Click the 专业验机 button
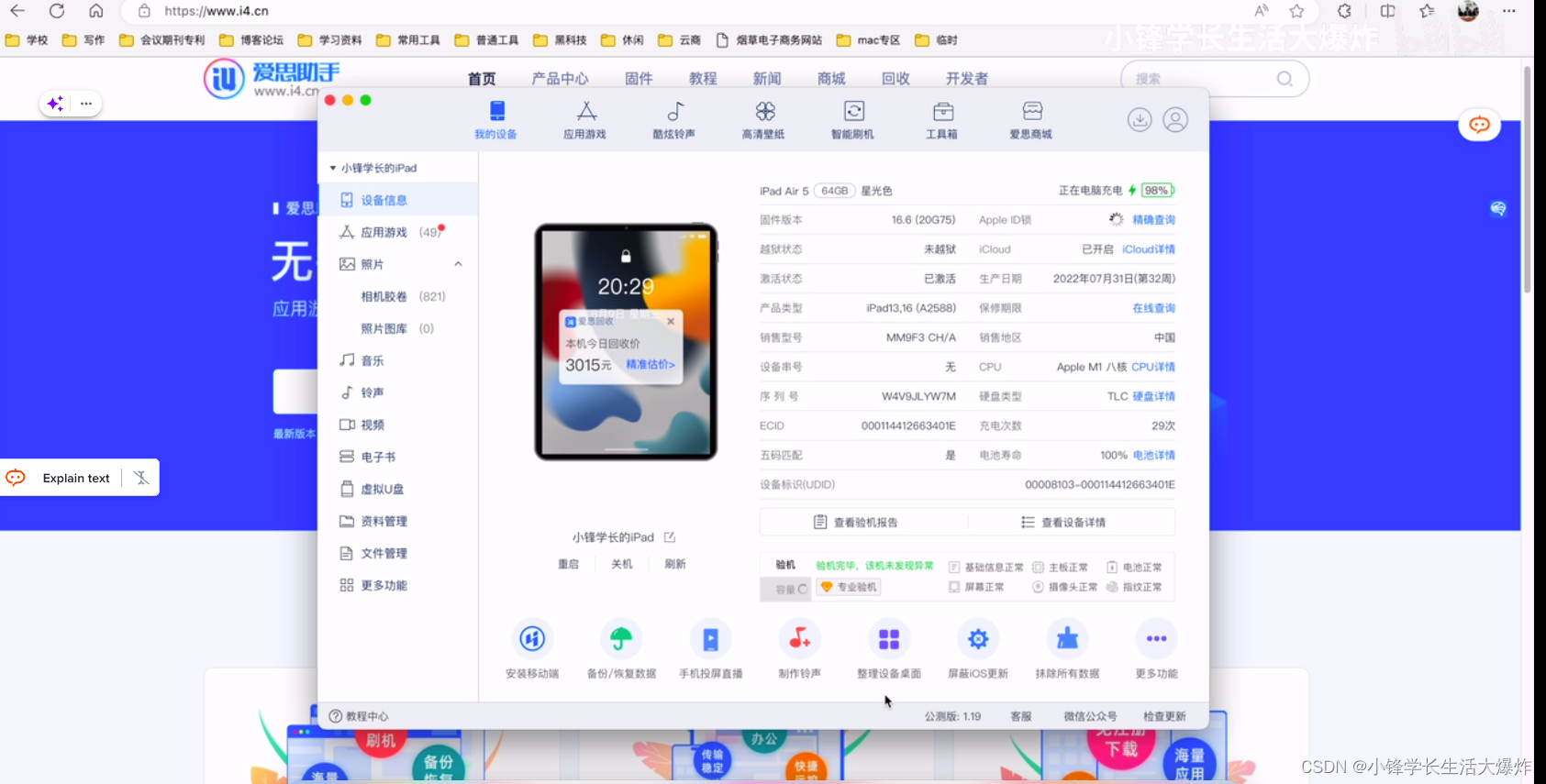Viewport: 1546px width, 784px height. pos(849,587)
